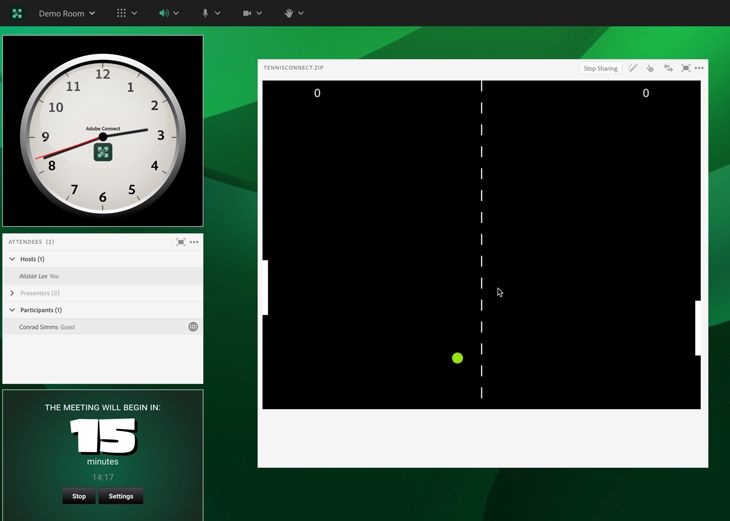The image size is (730, 521).
Task: Click the raise hand icon
Action: tap(289, 13)
